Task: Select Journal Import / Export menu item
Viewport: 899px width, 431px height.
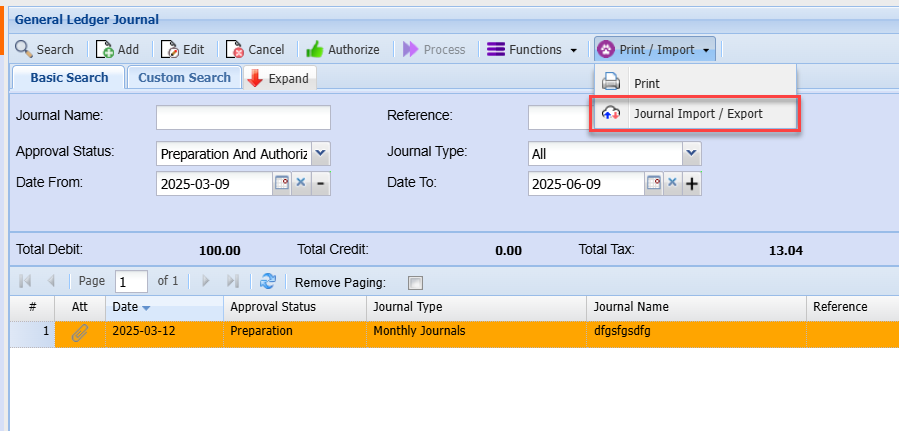Action: tap(695, 114)
